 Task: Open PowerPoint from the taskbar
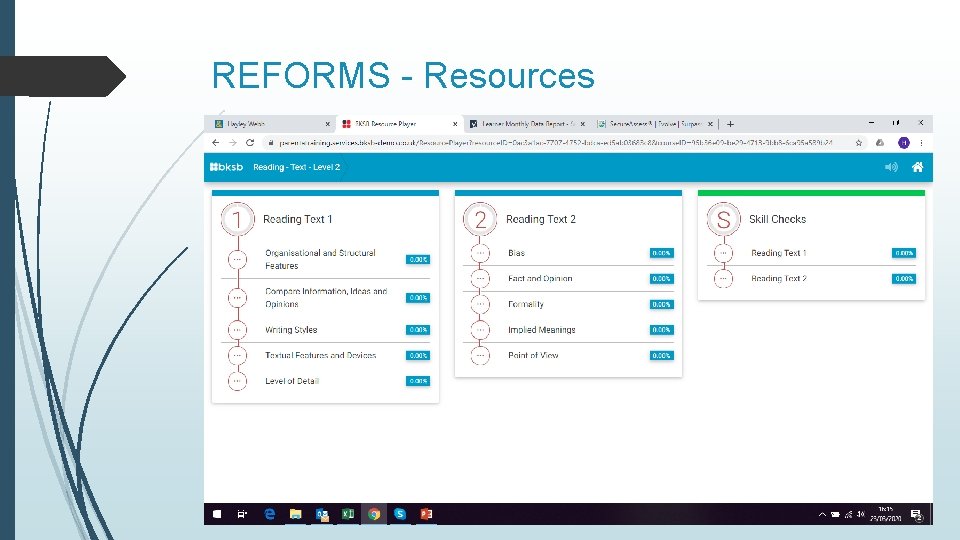coord(426,514)
